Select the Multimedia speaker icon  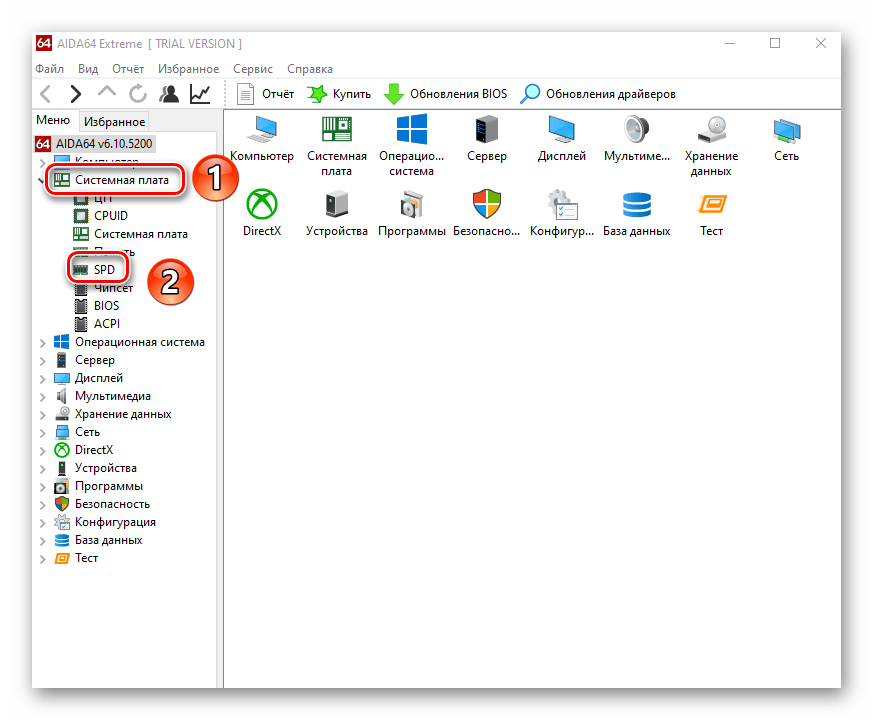637,130
